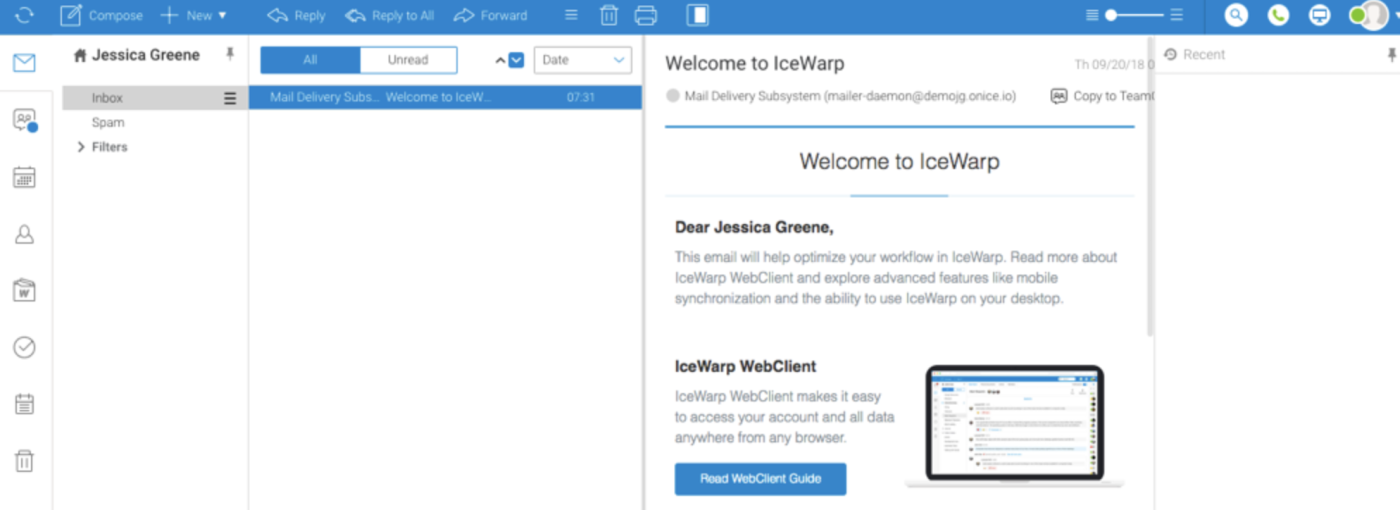Open the tasks checkmark icon in sidebar
Viewport: 1400px width, 510px height.
coord(24,347)
